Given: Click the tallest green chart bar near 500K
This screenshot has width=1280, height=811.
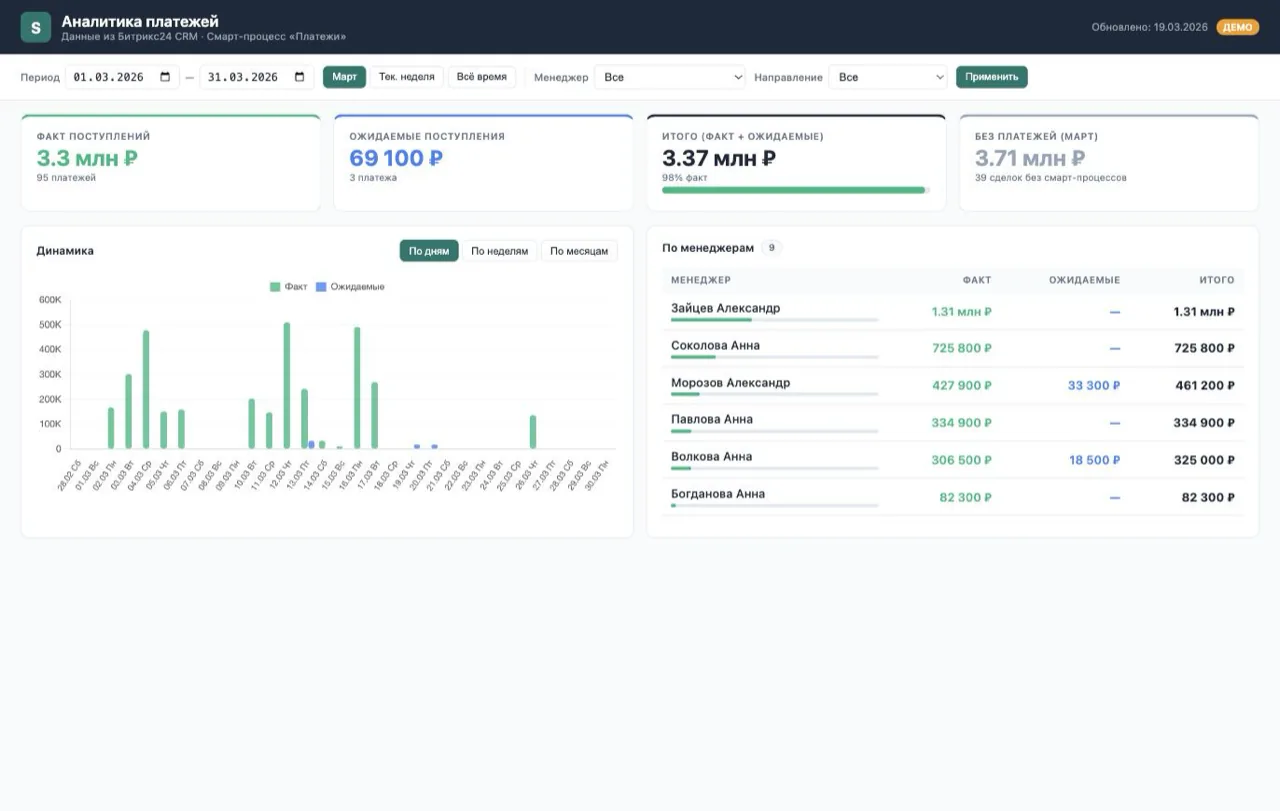Looking at the screenshot, I should point(287,386).
